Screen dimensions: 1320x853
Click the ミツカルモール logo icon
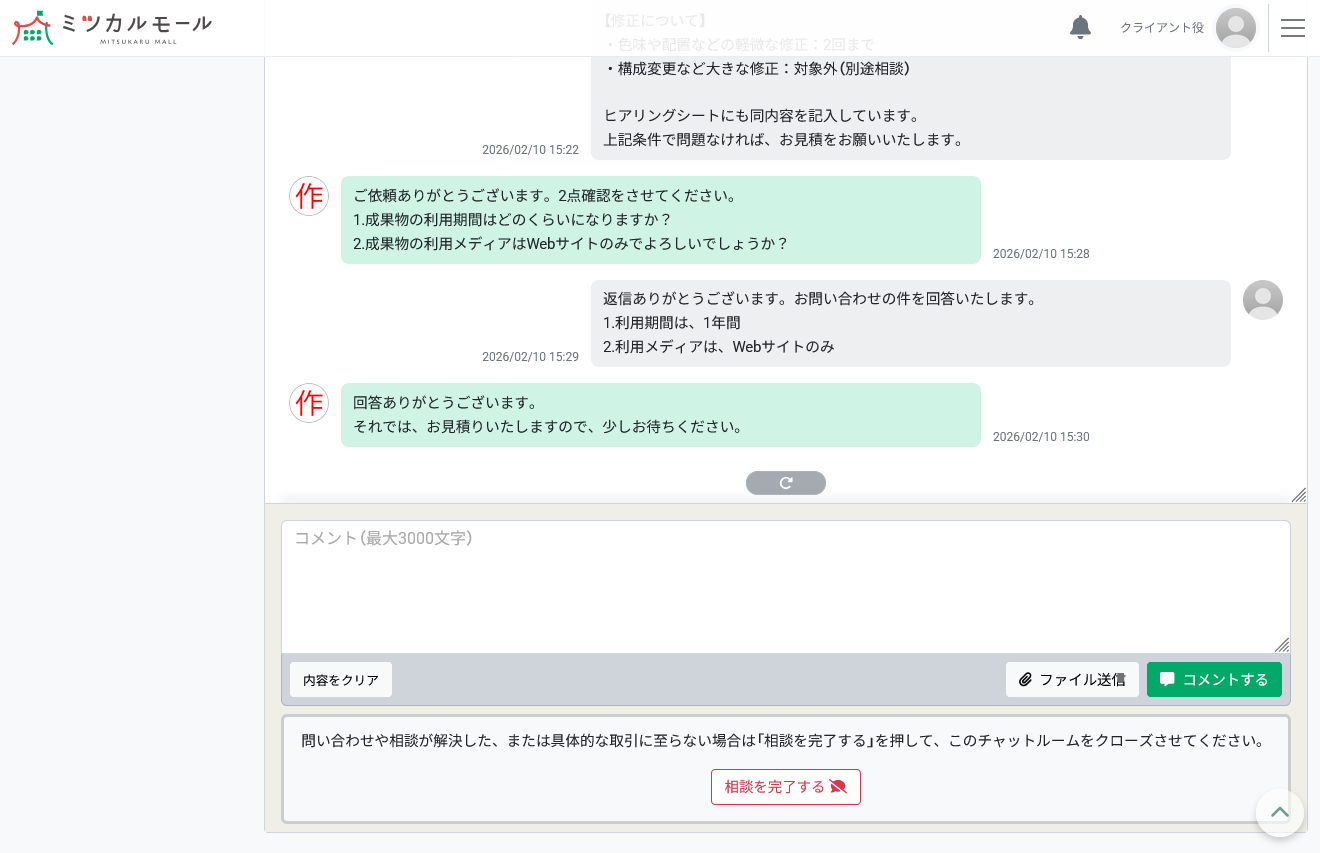(x=33, y=28)
